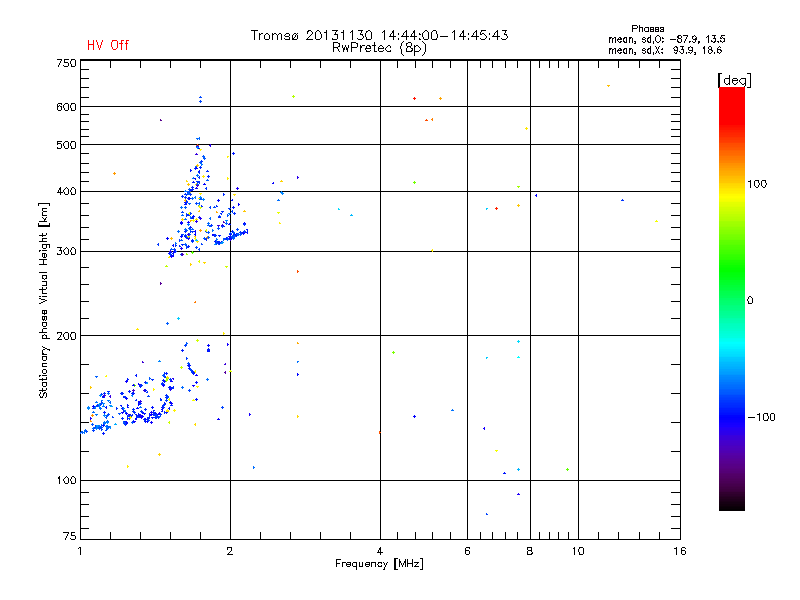The height and width of the screenshot is (600, 800).
Task: Click the y-axis '500' tick label
Action: coord(66,145)
